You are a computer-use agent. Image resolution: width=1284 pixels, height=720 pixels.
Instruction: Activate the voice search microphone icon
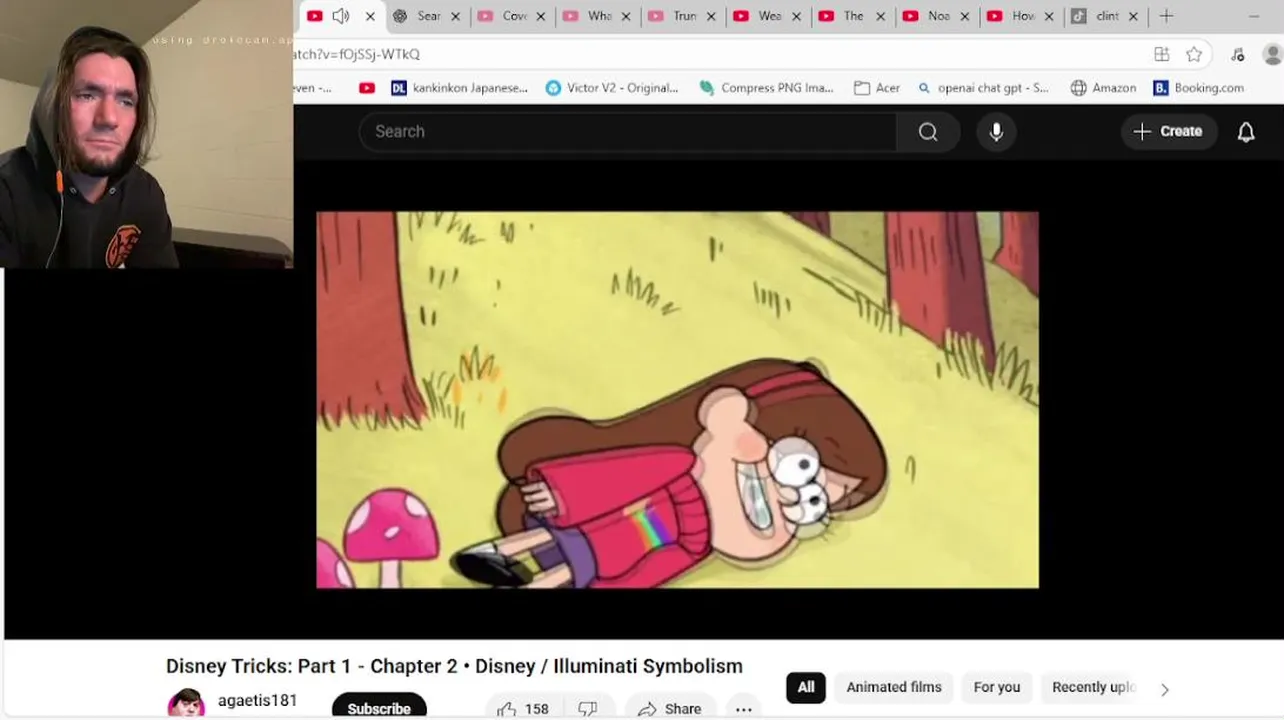pos(996,132)
